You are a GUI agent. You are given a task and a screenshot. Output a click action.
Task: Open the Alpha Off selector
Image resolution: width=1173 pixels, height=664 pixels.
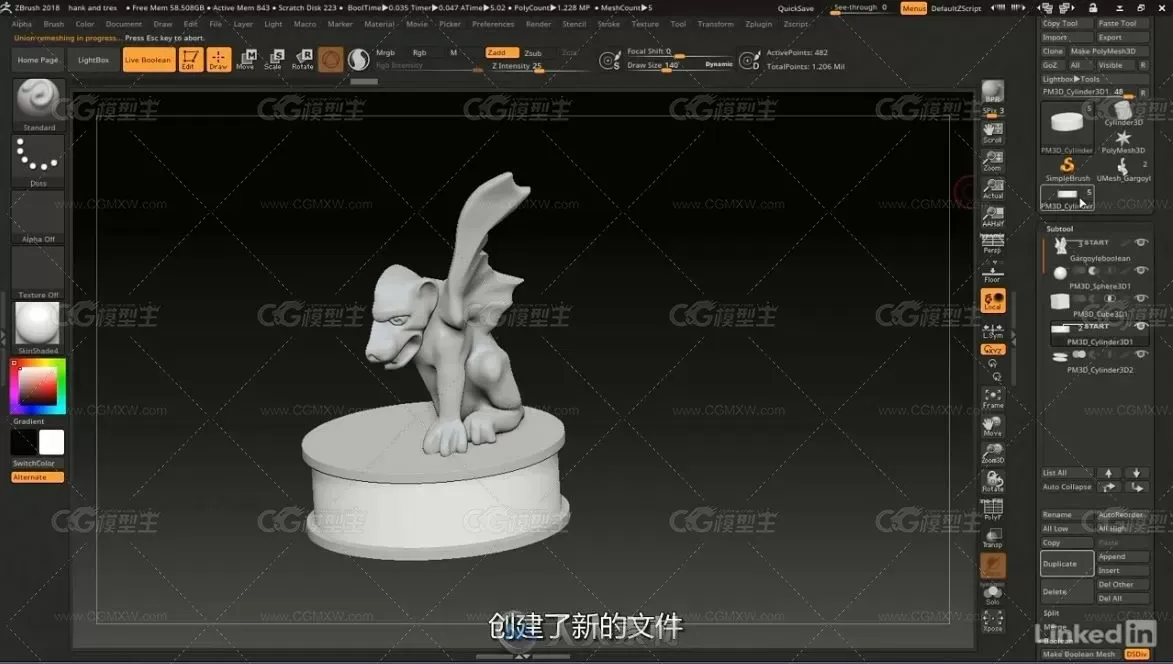[x=38, y=217]
